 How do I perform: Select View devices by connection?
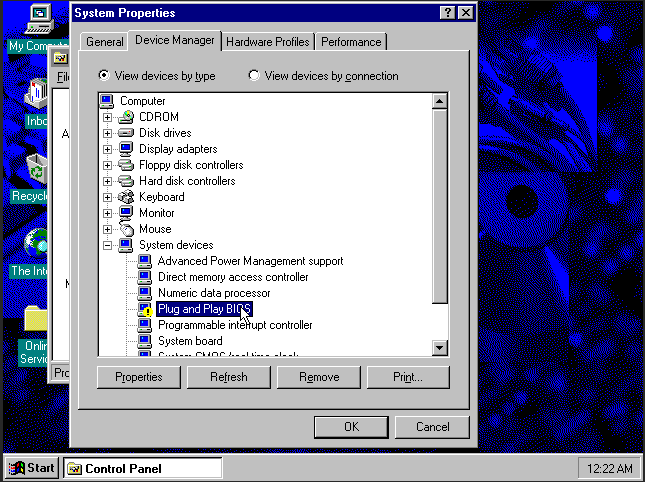[254, 76]
